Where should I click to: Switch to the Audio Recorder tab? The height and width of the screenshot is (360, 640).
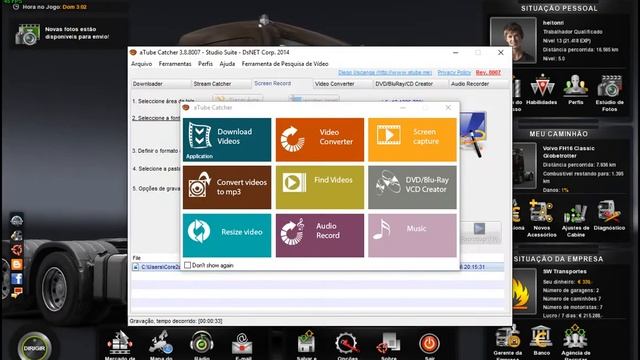point(478,84)
